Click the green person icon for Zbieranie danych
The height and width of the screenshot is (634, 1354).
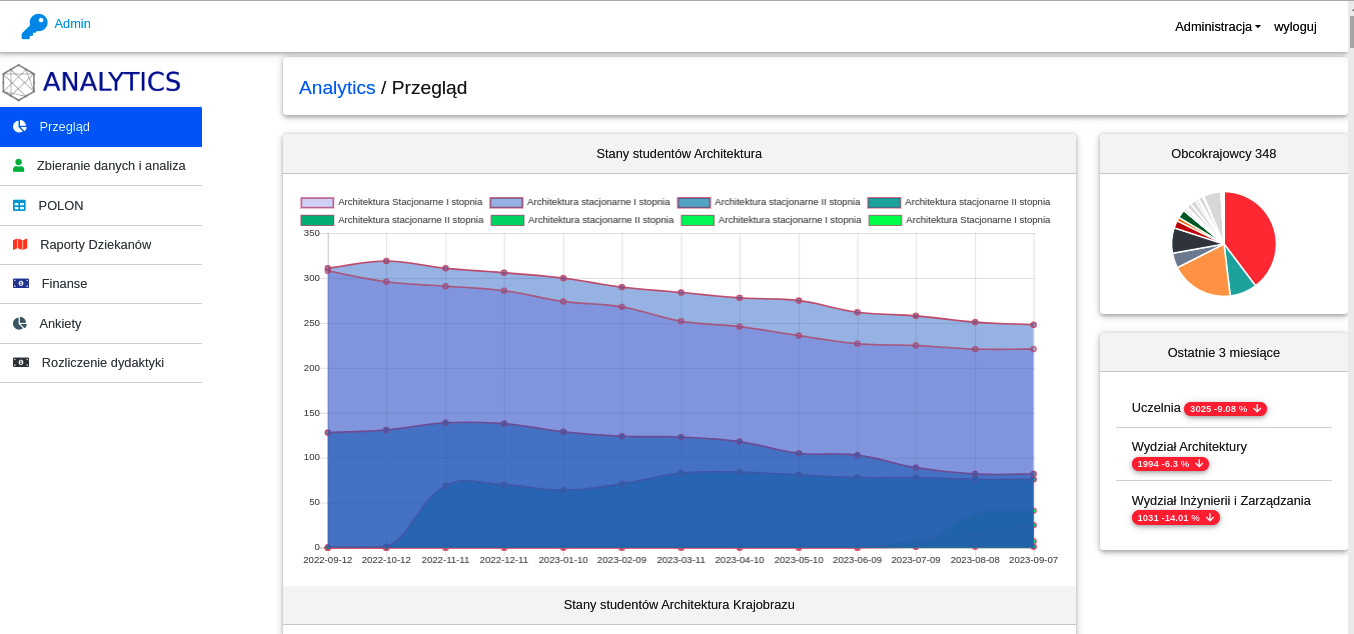18,165
